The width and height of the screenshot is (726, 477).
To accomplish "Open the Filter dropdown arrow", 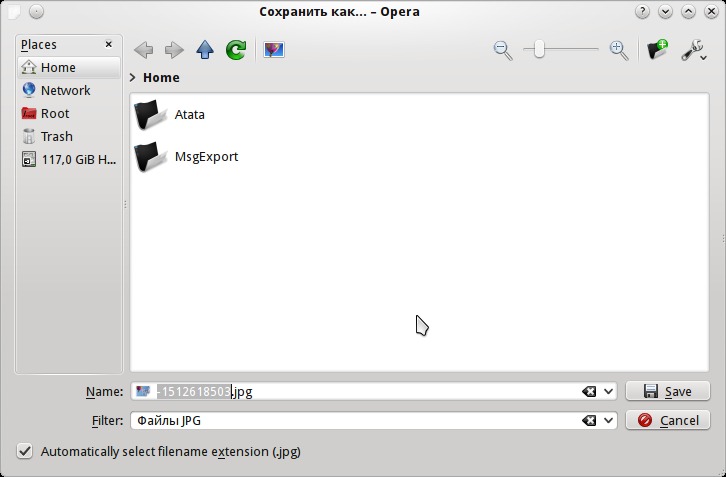I will click(x=608, y=421).
